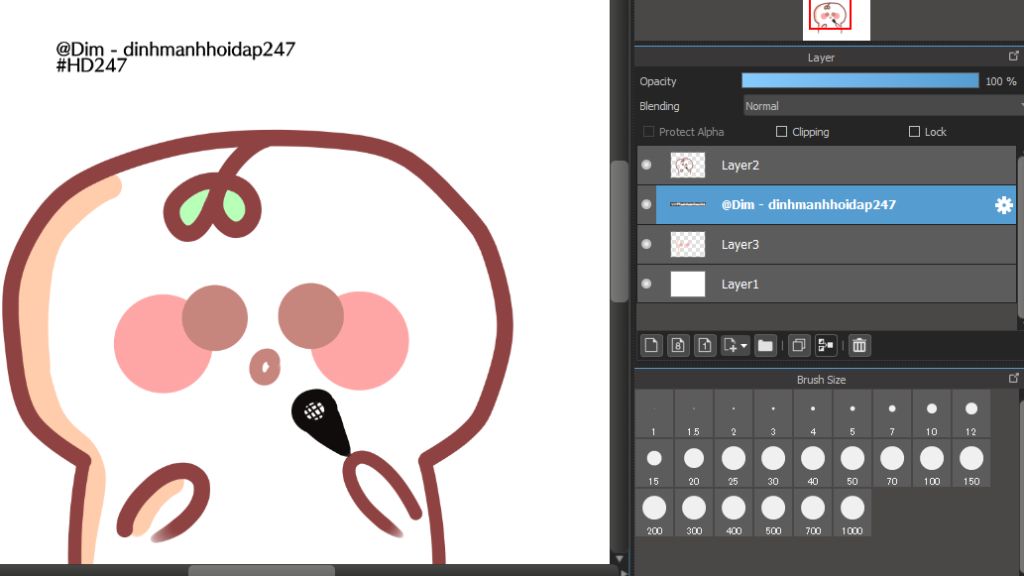Choose brush size 1000
The height and width of the screenshot is (576, 1024).
[x=852, y=513]
